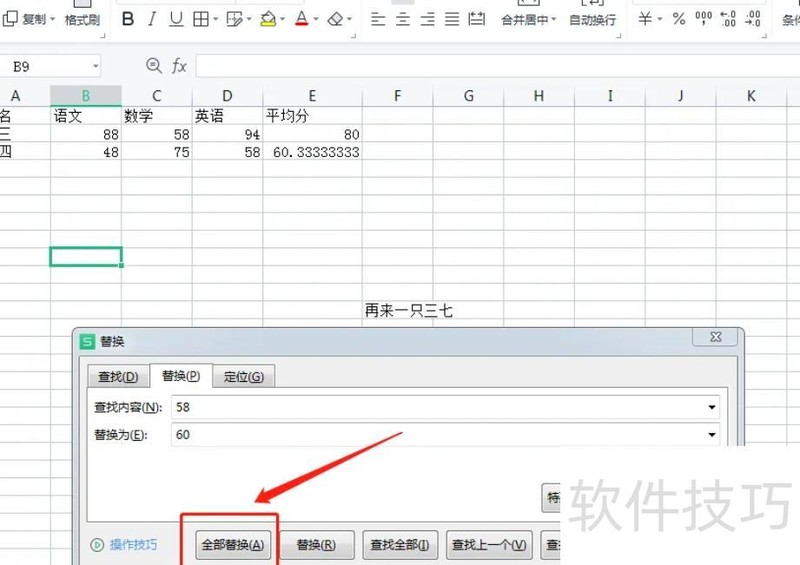800x565 pixels.
Task: Close the Replace dialog
Action: click(716, 336)
